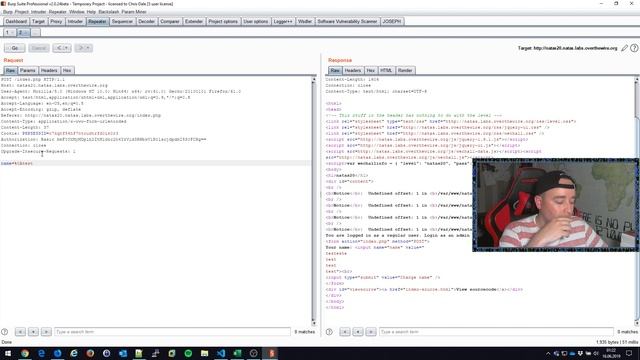
Task: Show request Params view
Action: click(28, 71)
